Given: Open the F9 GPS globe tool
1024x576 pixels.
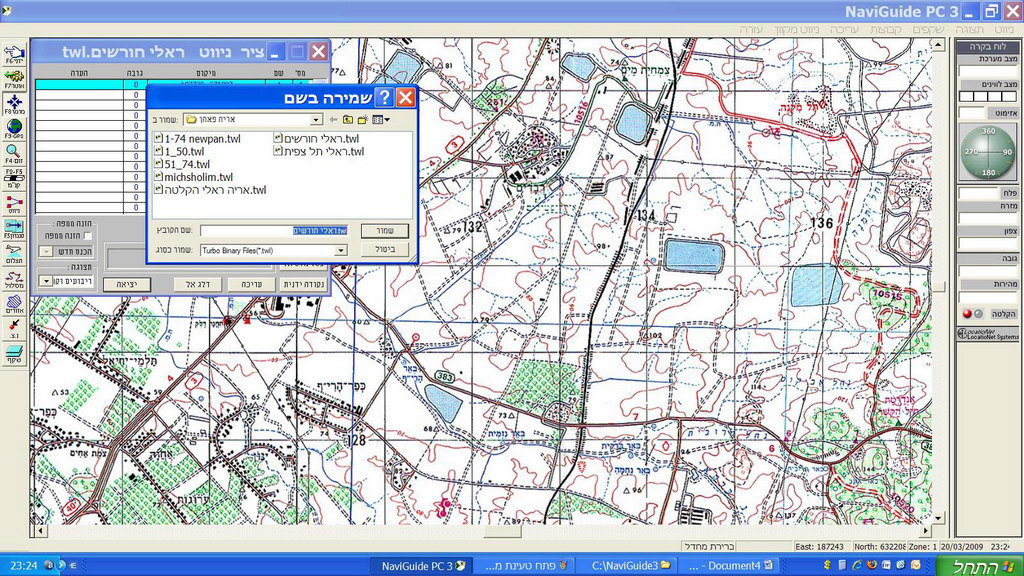Looking at the screenshot, I should pos(14,129).
